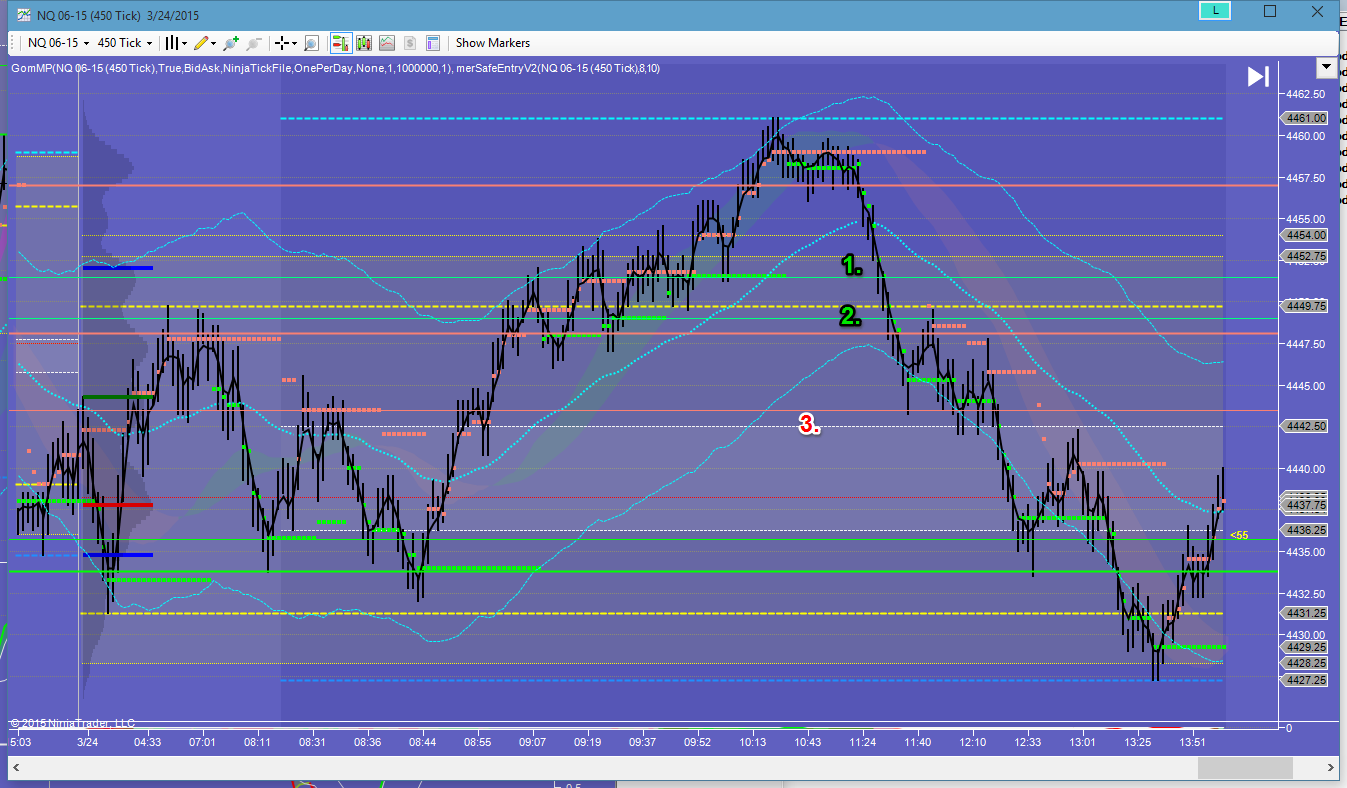This screenshot has width=1347, height=788.
Task: Click the 4429.25 price marker
Action: tap(1306, 647)
